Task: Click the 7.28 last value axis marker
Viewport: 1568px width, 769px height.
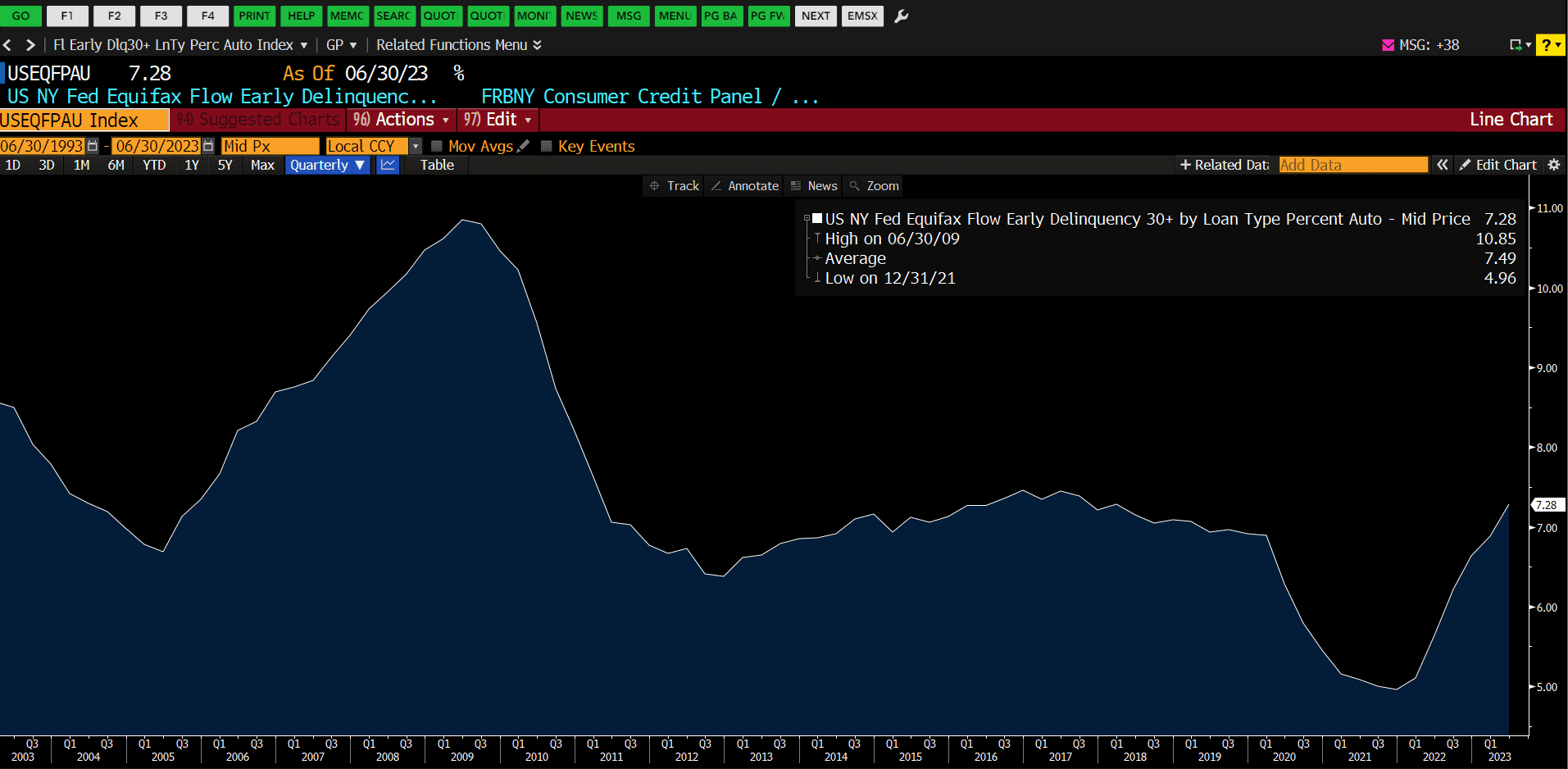Action: (1548, 505)
